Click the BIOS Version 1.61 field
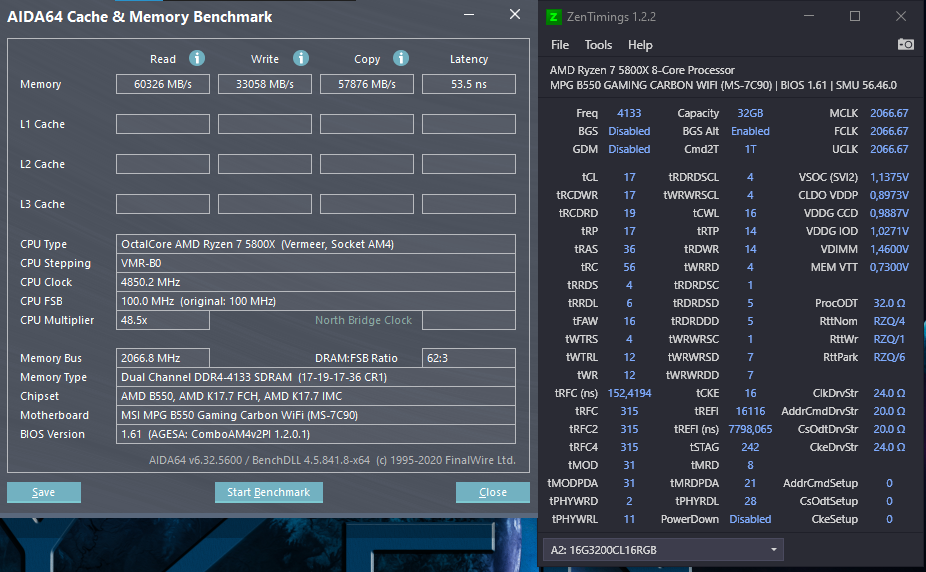The image size is (926, 572). [x=316, y=434]
